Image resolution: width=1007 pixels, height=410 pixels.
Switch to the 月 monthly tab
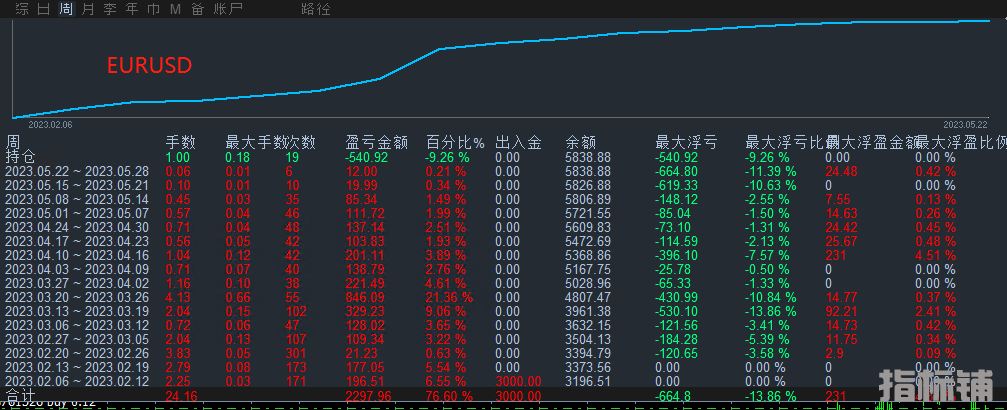(88, 9)
